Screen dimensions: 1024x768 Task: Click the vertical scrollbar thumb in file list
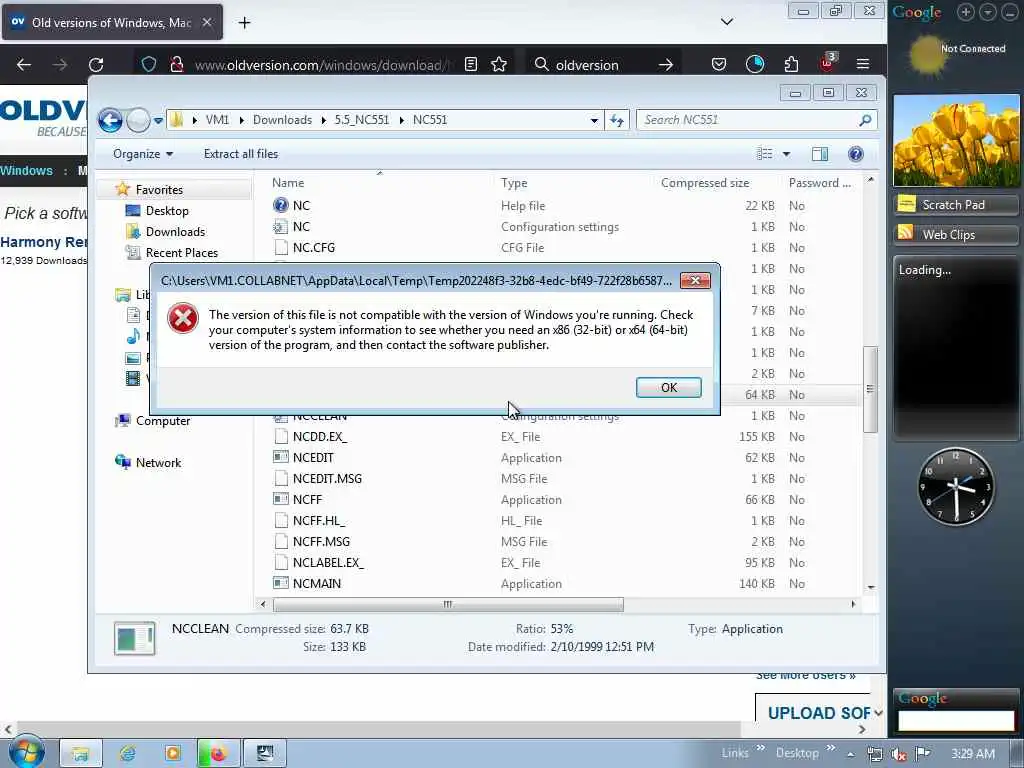(870, 389)
